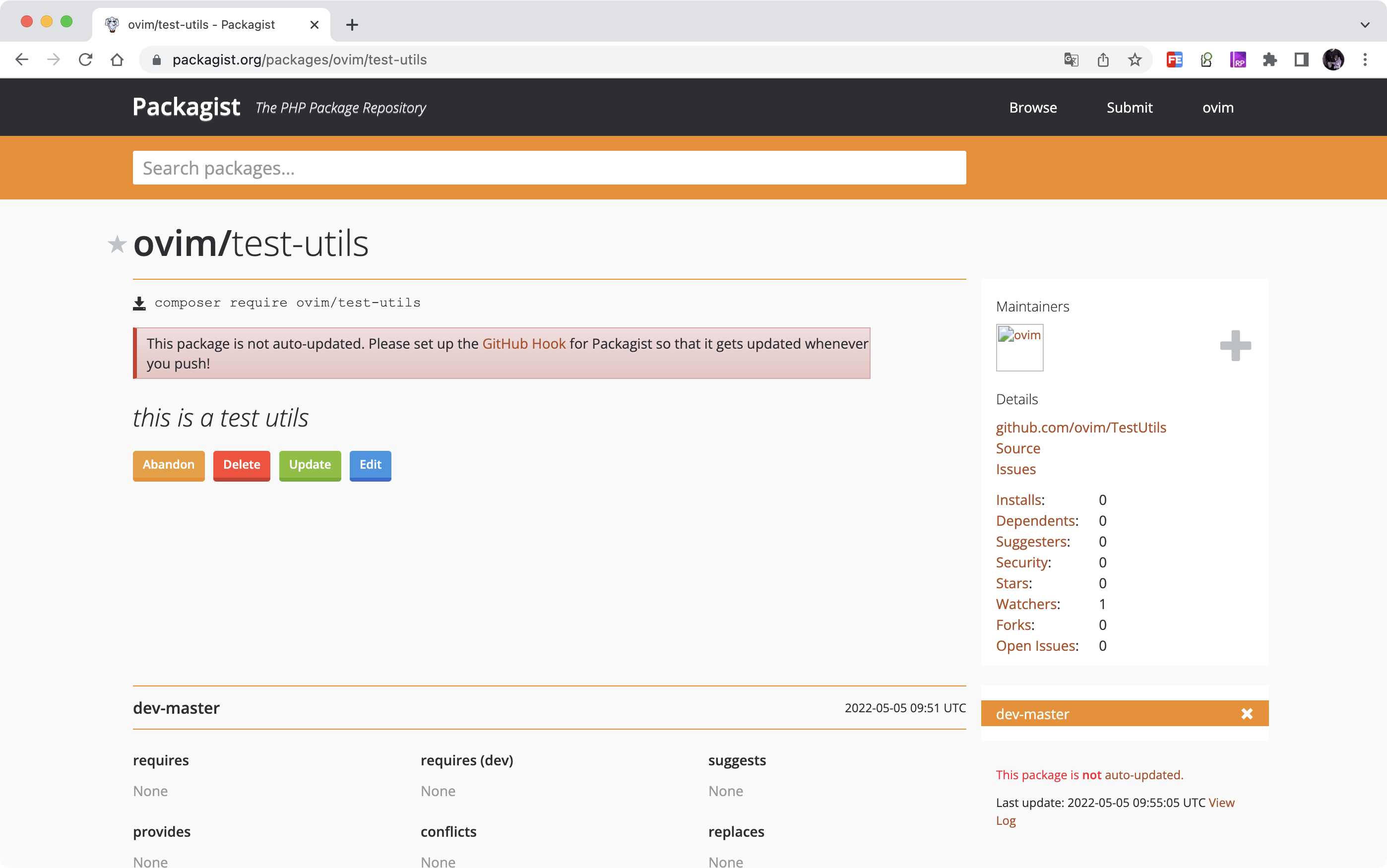Remove the dev-master version with X icon
Screen dimensions: 1387x868
pyautogui.click(x=1246, y=714)
